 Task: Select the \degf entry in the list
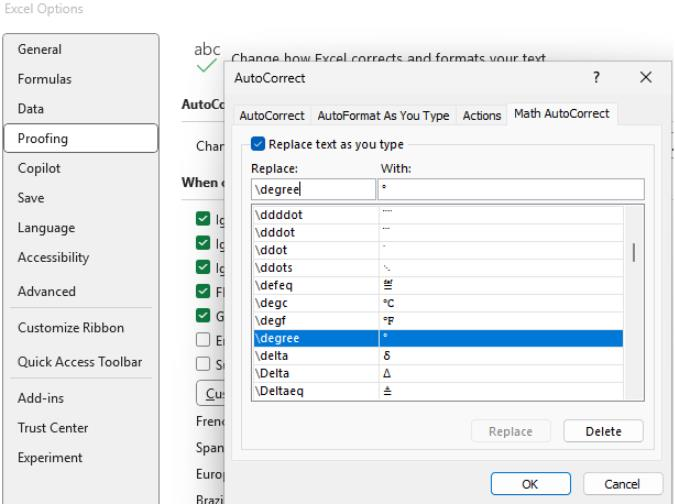438,321
